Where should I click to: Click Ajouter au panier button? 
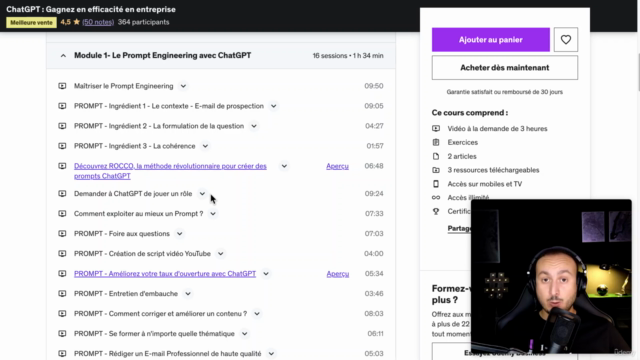[491, 40]
